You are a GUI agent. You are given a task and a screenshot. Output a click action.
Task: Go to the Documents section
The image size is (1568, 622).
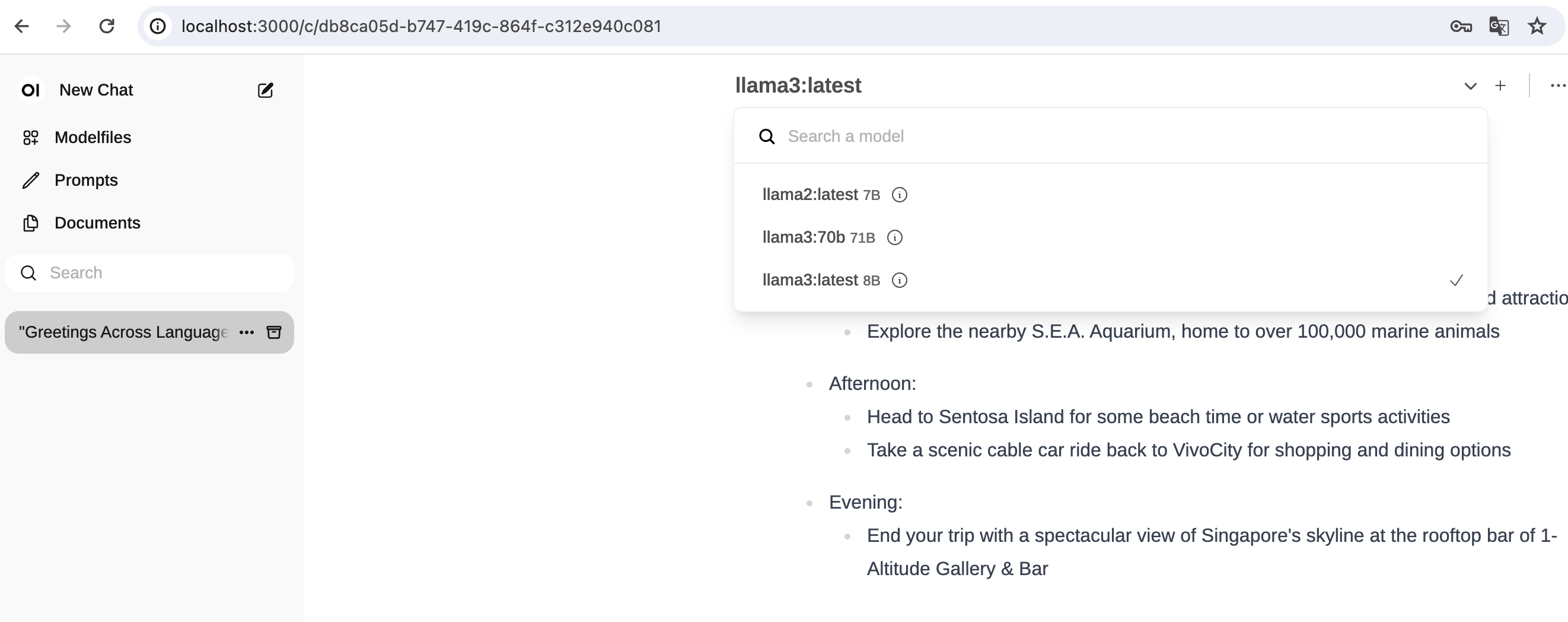97,223
